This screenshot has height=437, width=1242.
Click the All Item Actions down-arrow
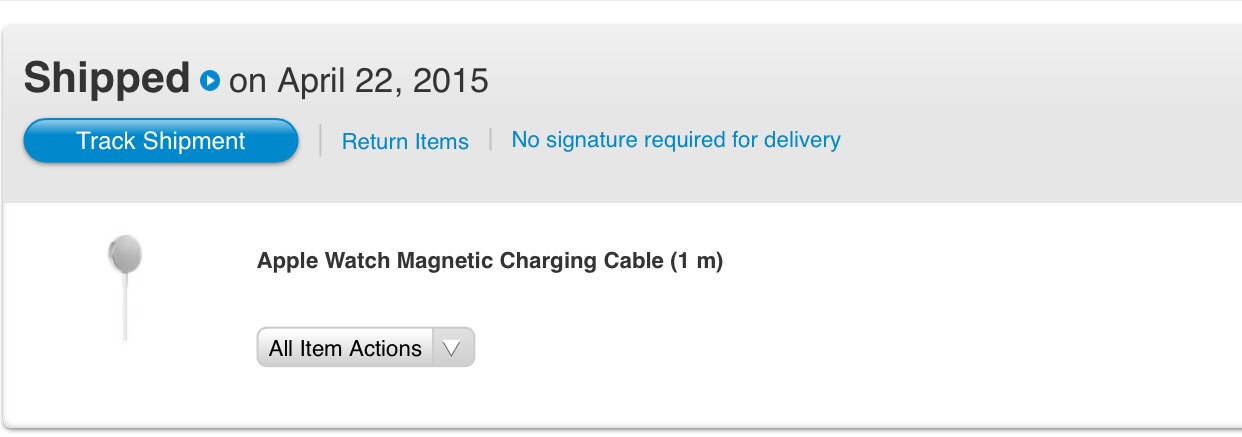tap(452, 348)
